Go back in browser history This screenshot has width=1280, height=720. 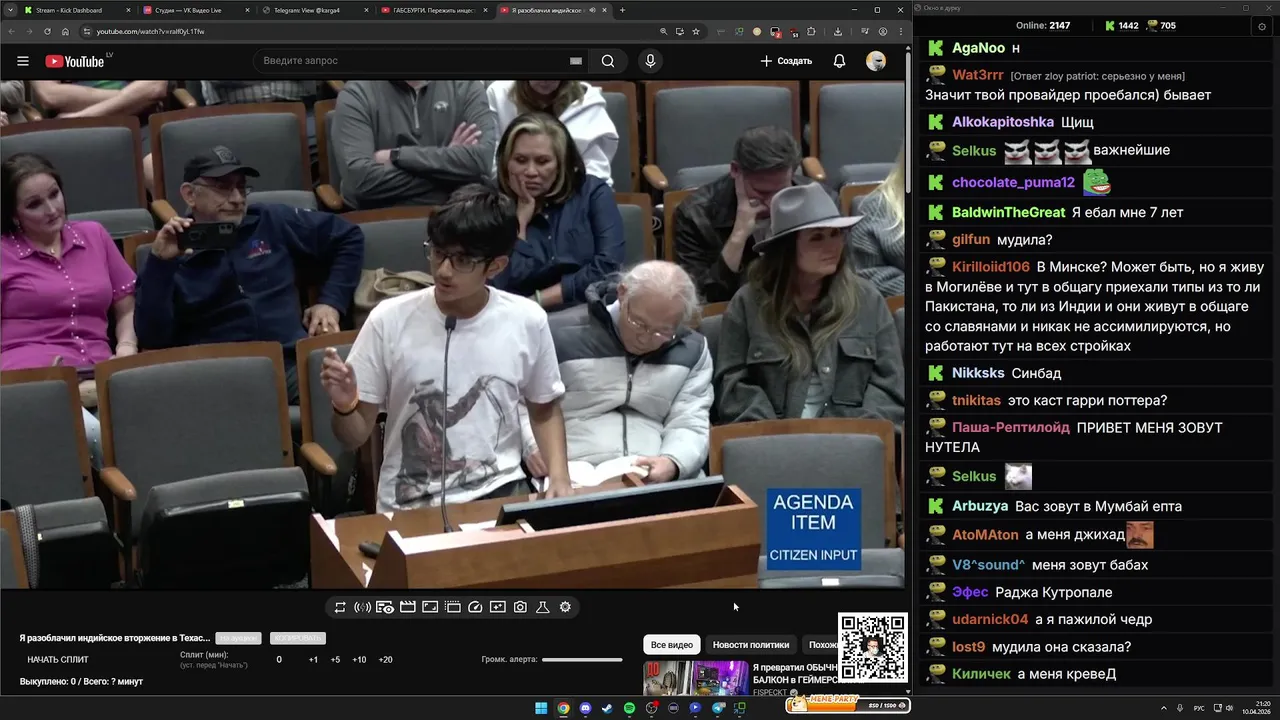11,31
